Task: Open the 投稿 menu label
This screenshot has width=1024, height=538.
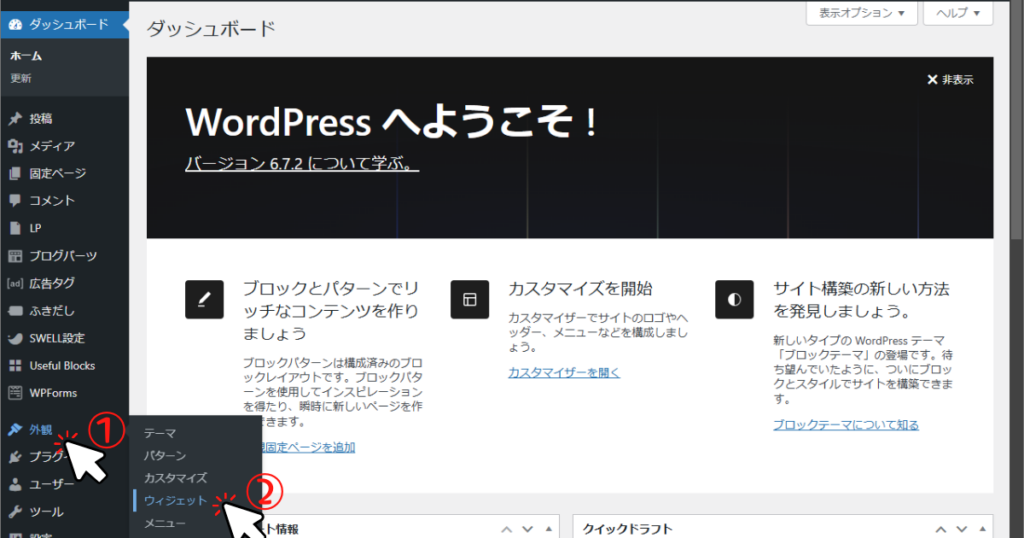Action: 40,119
